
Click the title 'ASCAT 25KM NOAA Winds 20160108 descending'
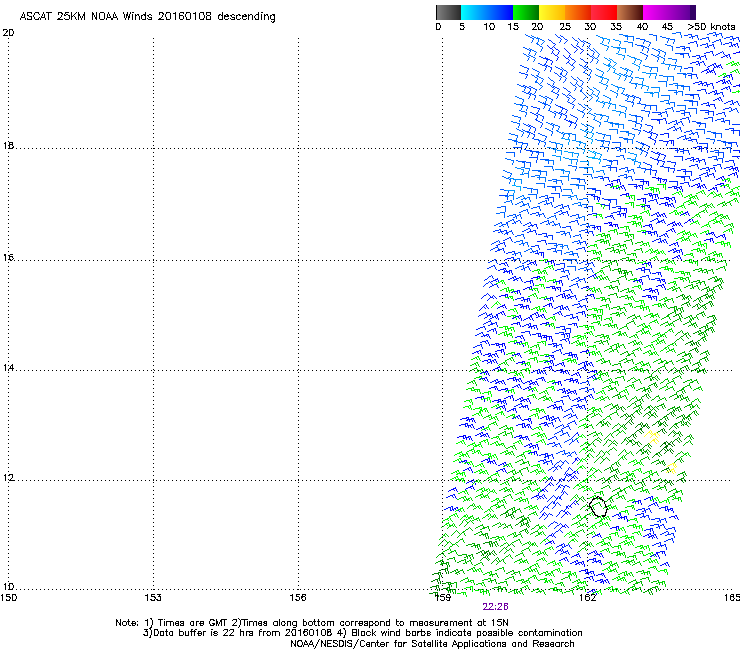[x=147, y=17]
